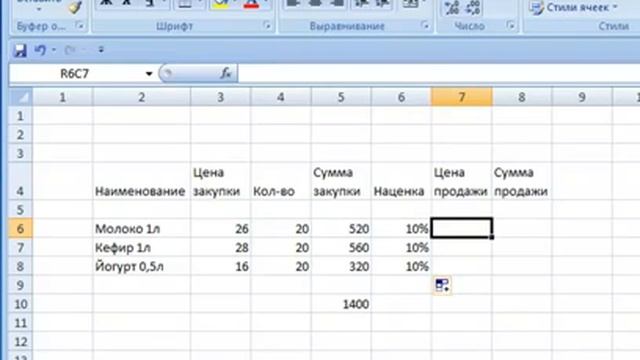This screenshot has height=360, width=640.
Task: Open the Буфер обмена dialog launcher
Action: (x=80, y=26)
